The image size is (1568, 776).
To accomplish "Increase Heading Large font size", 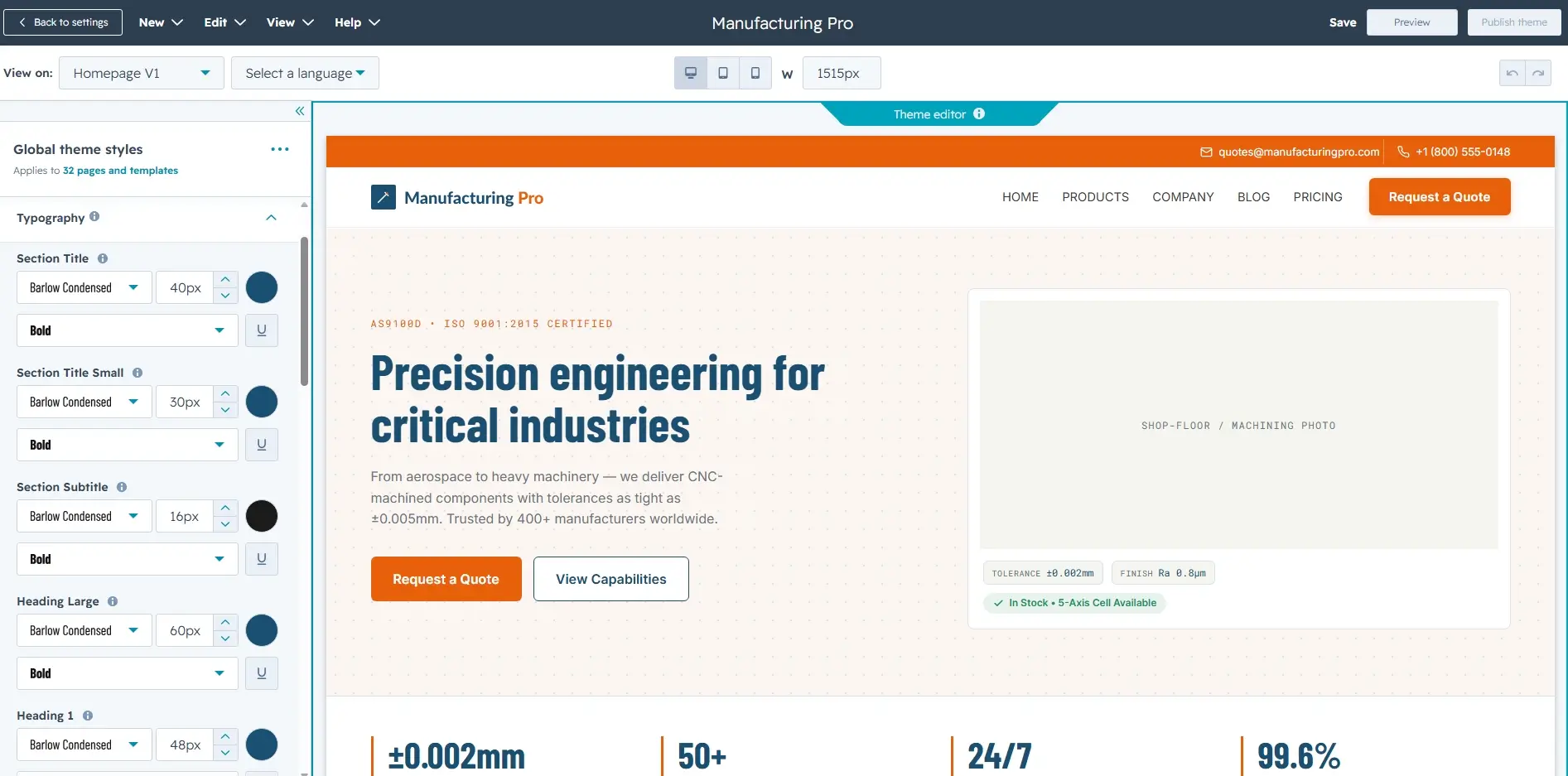I will pos(225,623).
